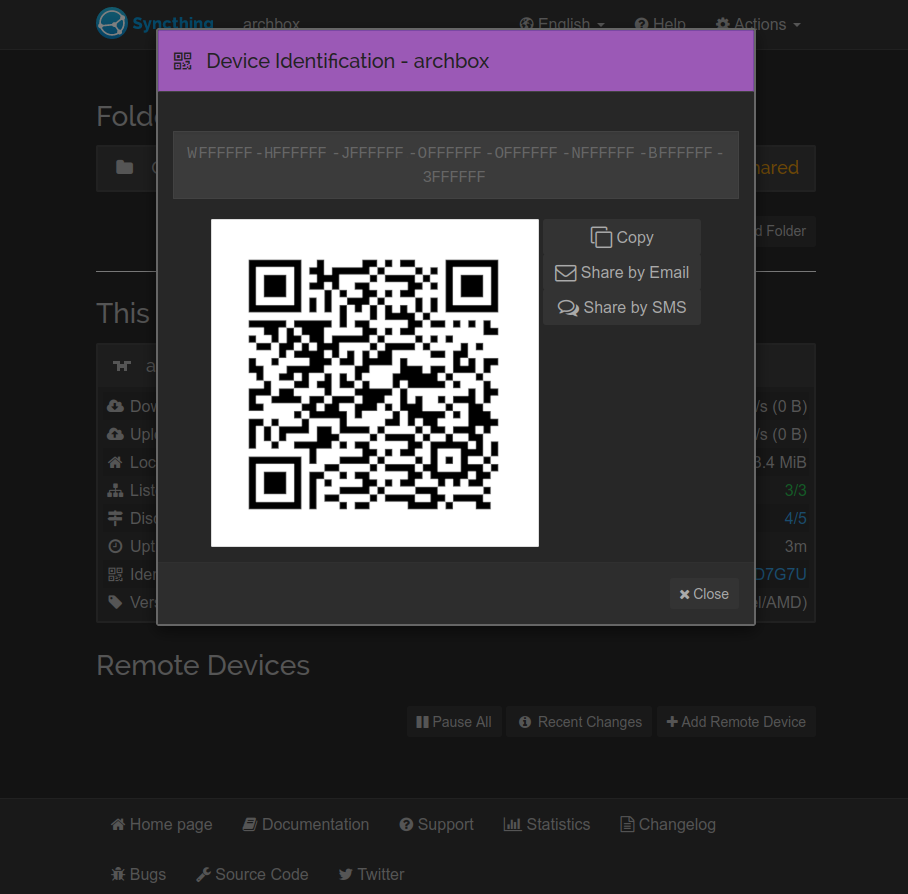Click the device QR code image

[374, 382]
